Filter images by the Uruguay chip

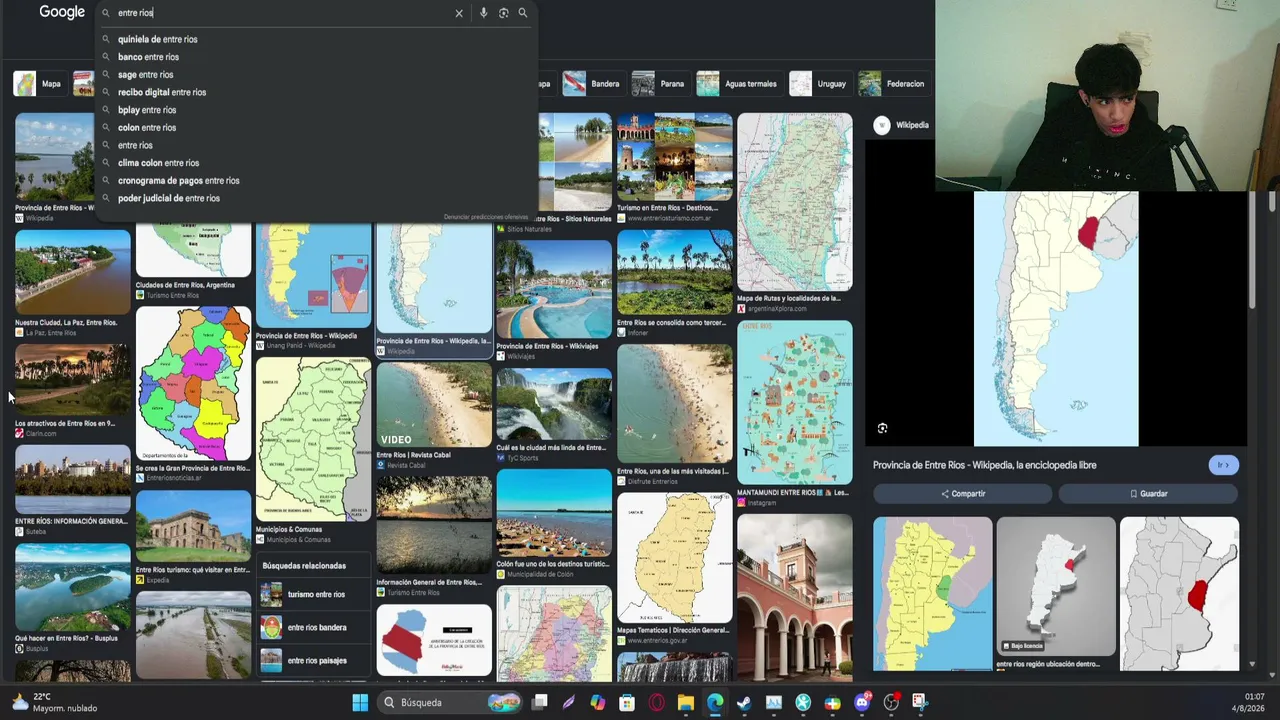click(820, 84)
